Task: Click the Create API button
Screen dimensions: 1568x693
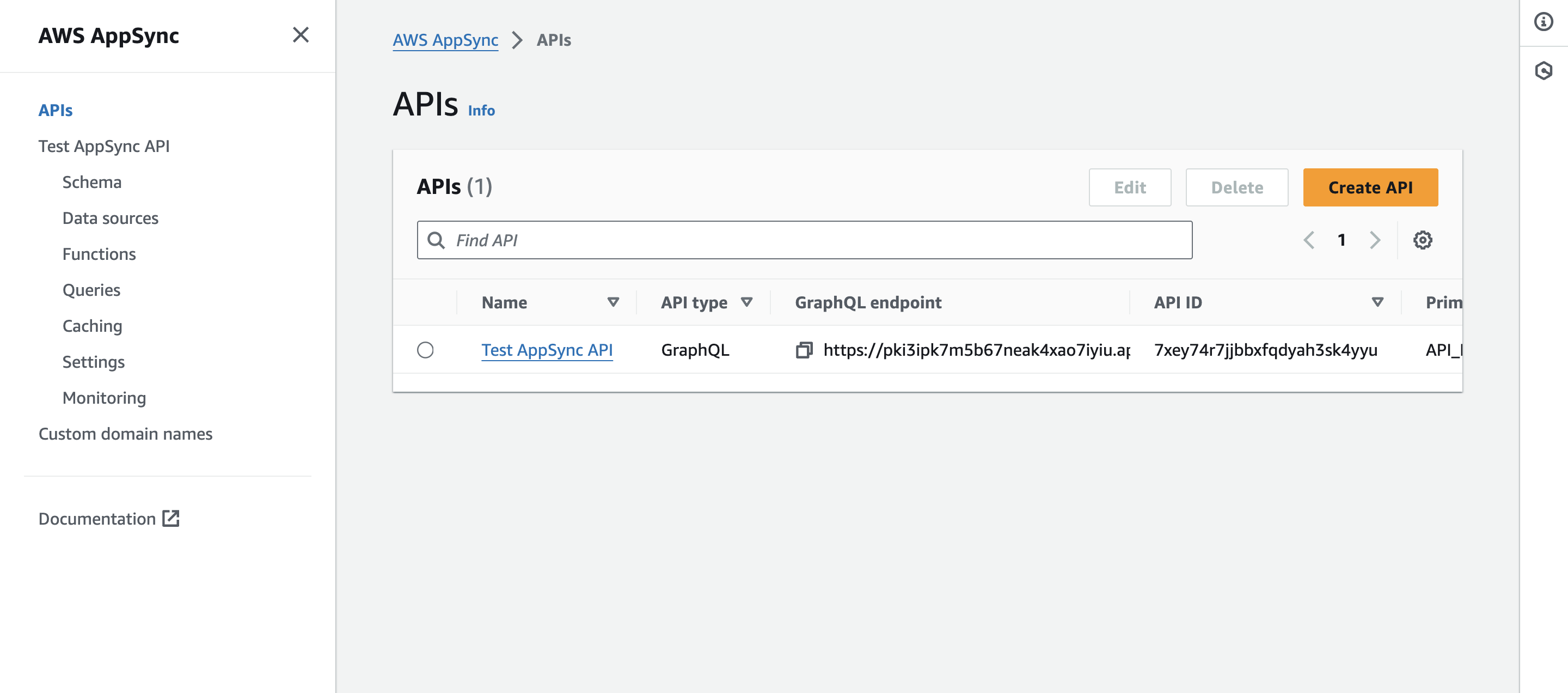Action: 1370,187
